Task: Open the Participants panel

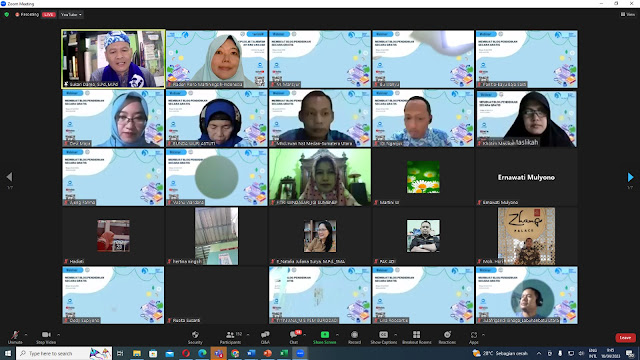Action: pyautogui.click(x=231, y=337)
